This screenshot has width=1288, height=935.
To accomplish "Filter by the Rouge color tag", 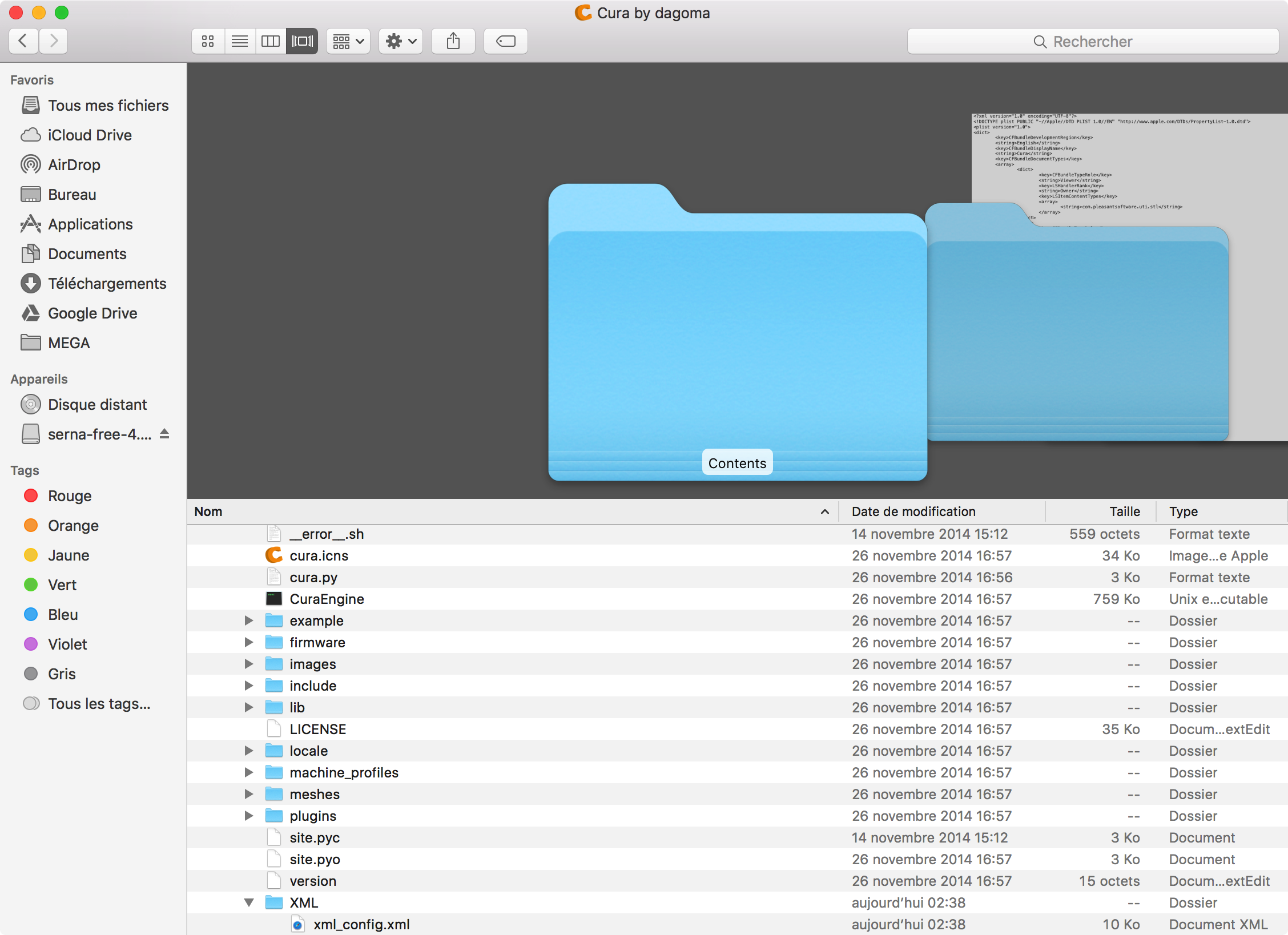I will click(69, 496).
